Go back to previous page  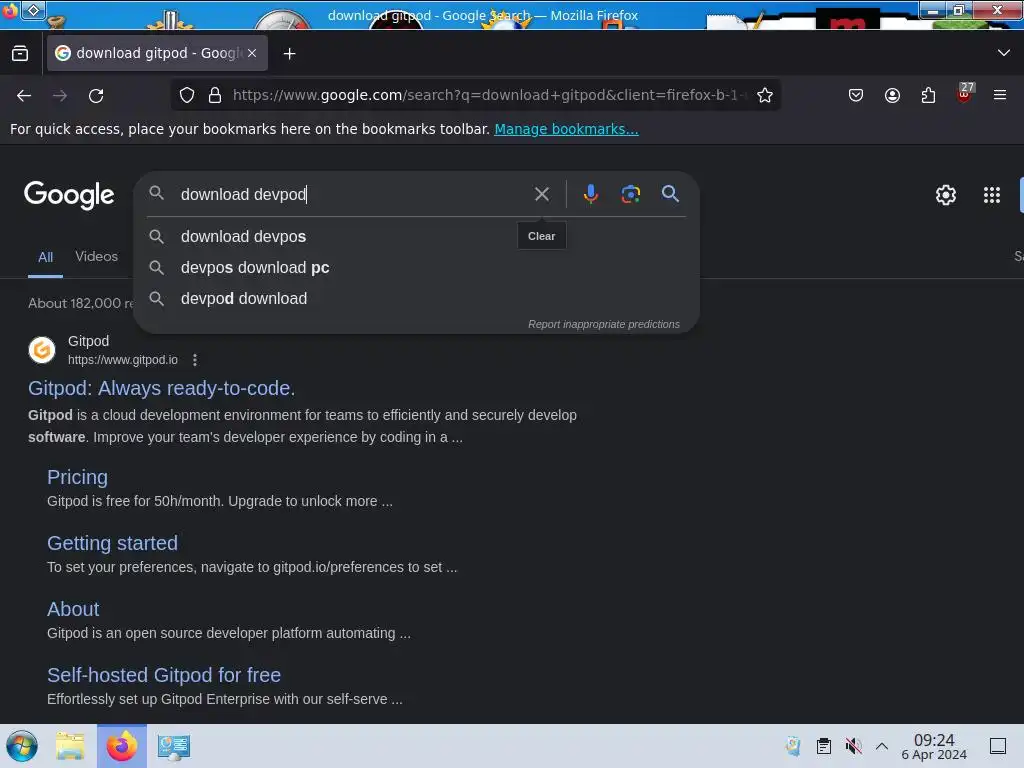[x=24, y=95]
